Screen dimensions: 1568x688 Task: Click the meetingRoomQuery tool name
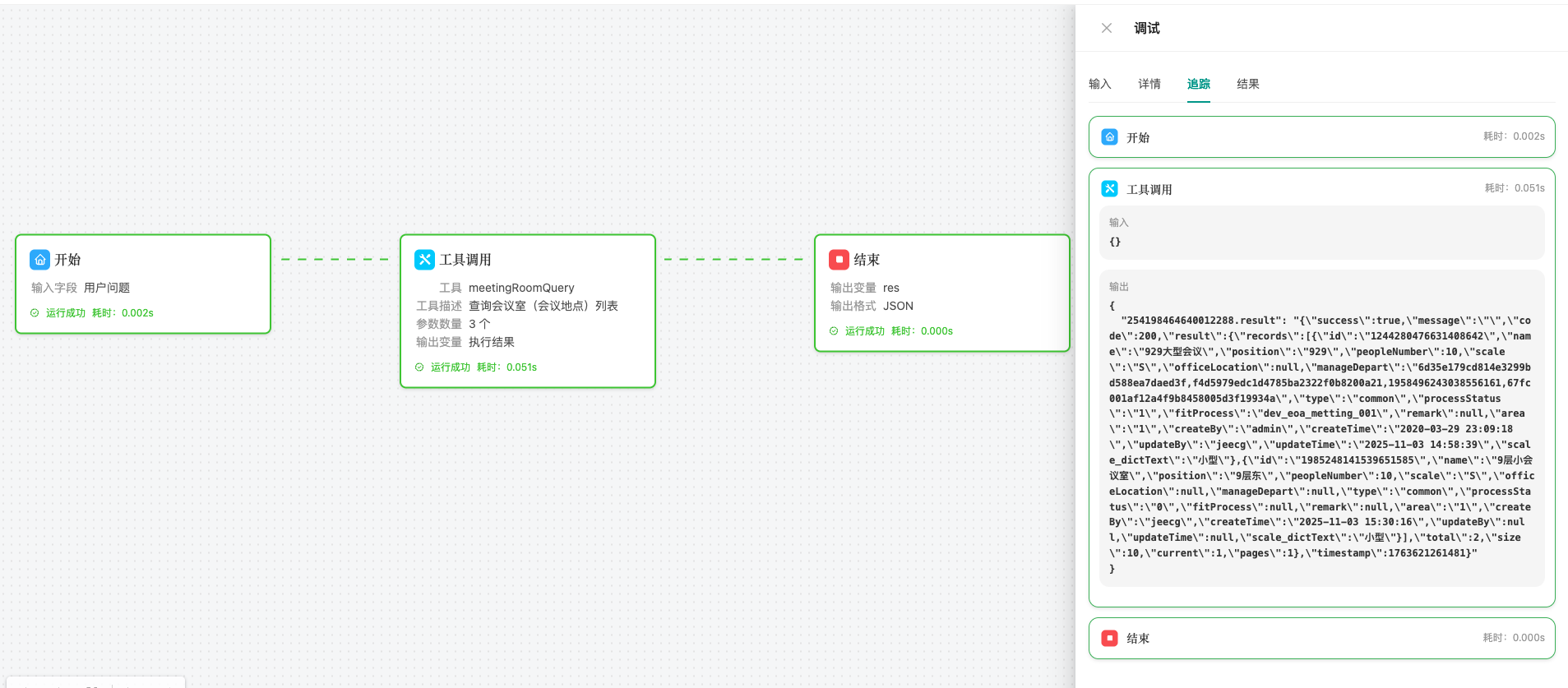tap(521, 288)
